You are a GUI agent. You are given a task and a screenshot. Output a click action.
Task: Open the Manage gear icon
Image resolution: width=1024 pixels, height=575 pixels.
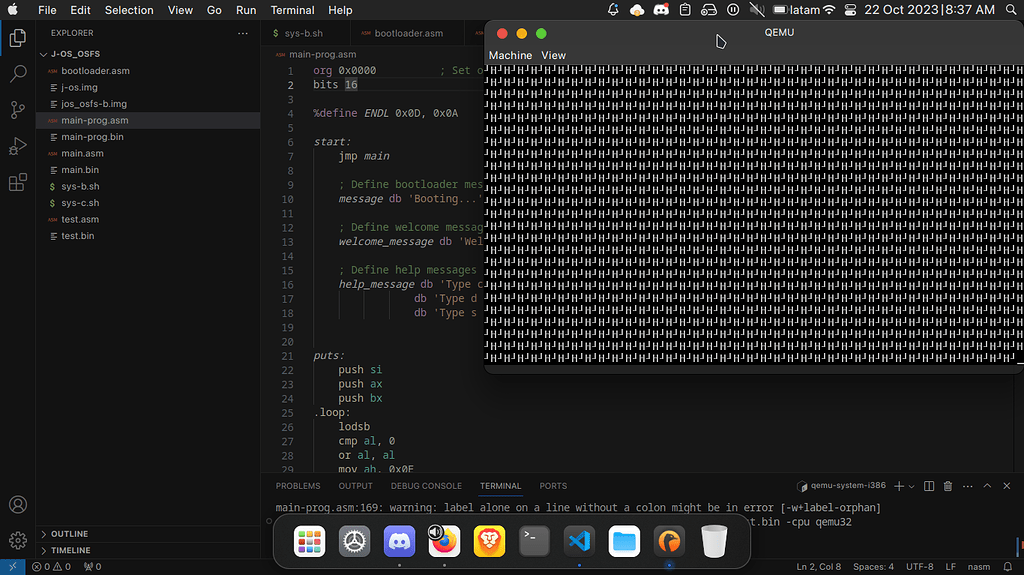[18, 540]
